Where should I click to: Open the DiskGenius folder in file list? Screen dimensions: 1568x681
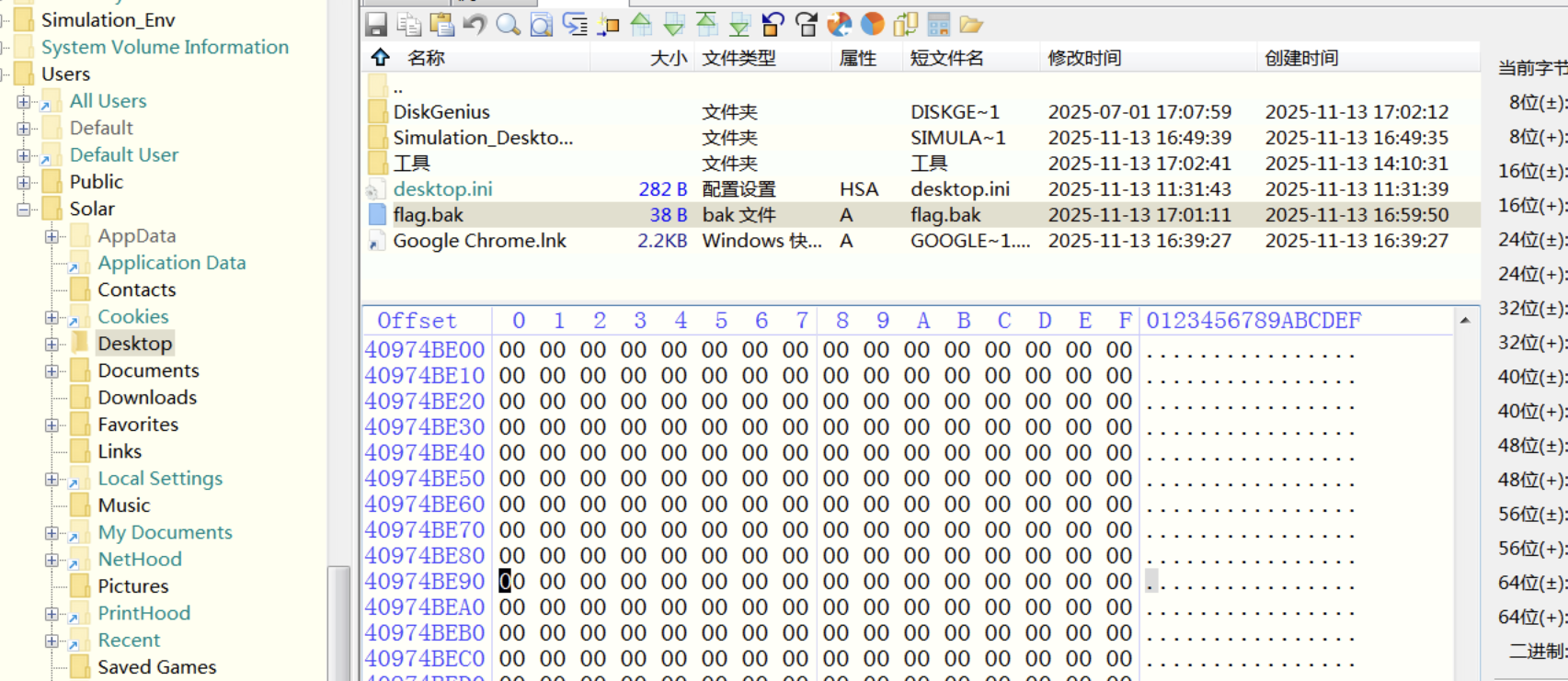[441, 112]
